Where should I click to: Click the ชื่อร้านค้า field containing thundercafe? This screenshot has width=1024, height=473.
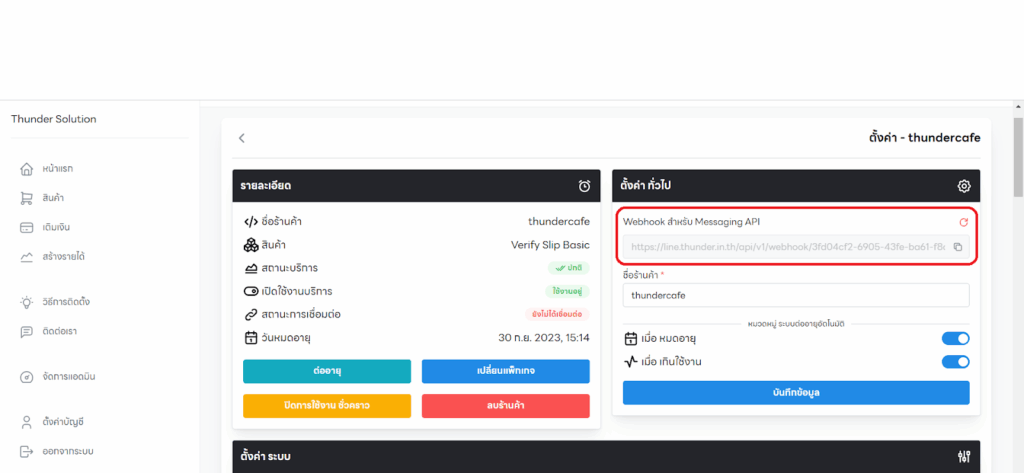(795, 296)
